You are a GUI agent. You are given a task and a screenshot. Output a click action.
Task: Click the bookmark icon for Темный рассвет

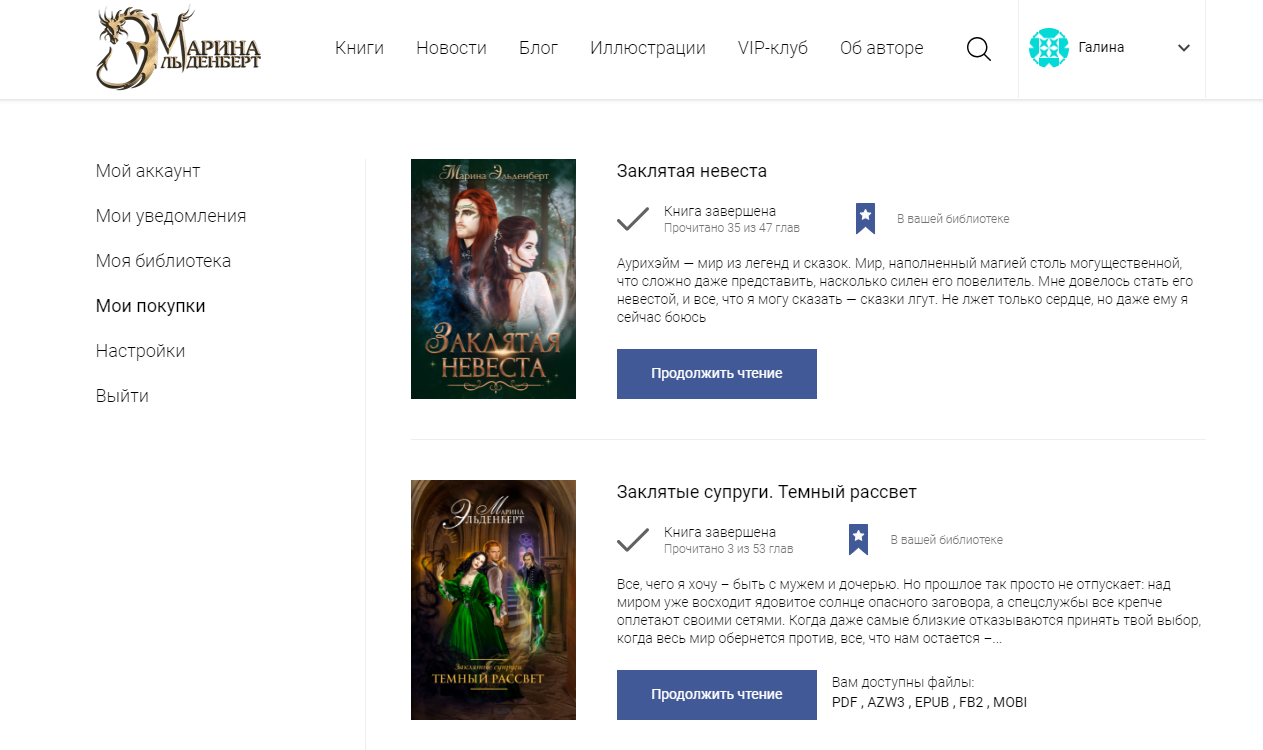point(858,540)
